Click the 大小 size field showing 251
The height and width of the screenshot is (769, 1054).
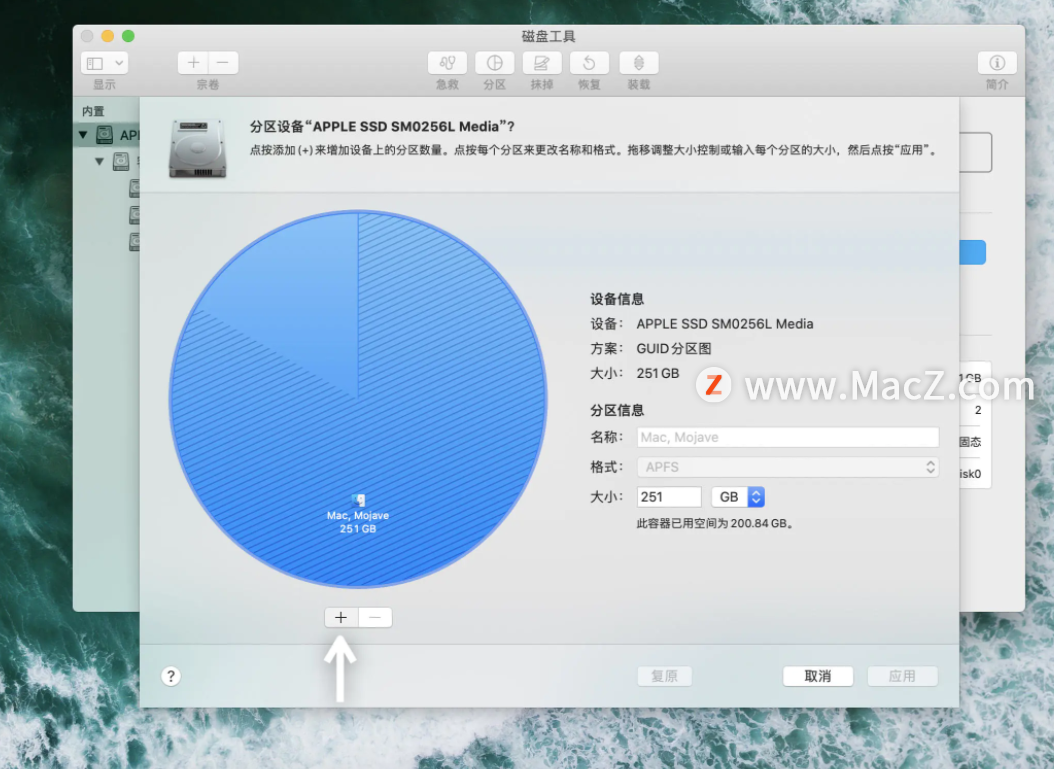[x=669, y=497]
